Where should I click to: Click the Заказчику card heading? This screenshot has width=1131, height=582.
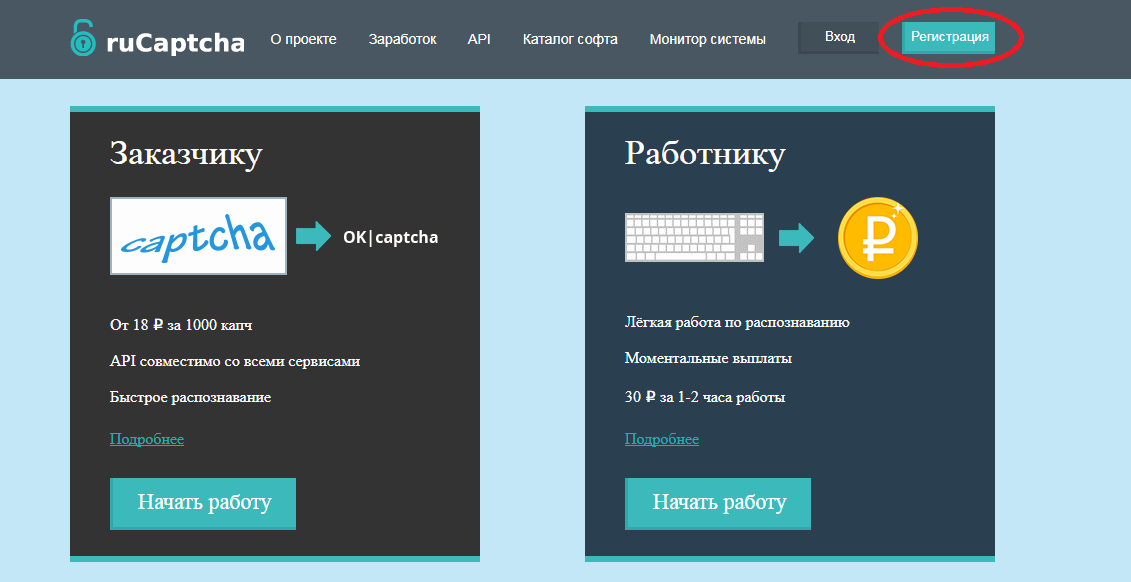(x=186, y=154)
